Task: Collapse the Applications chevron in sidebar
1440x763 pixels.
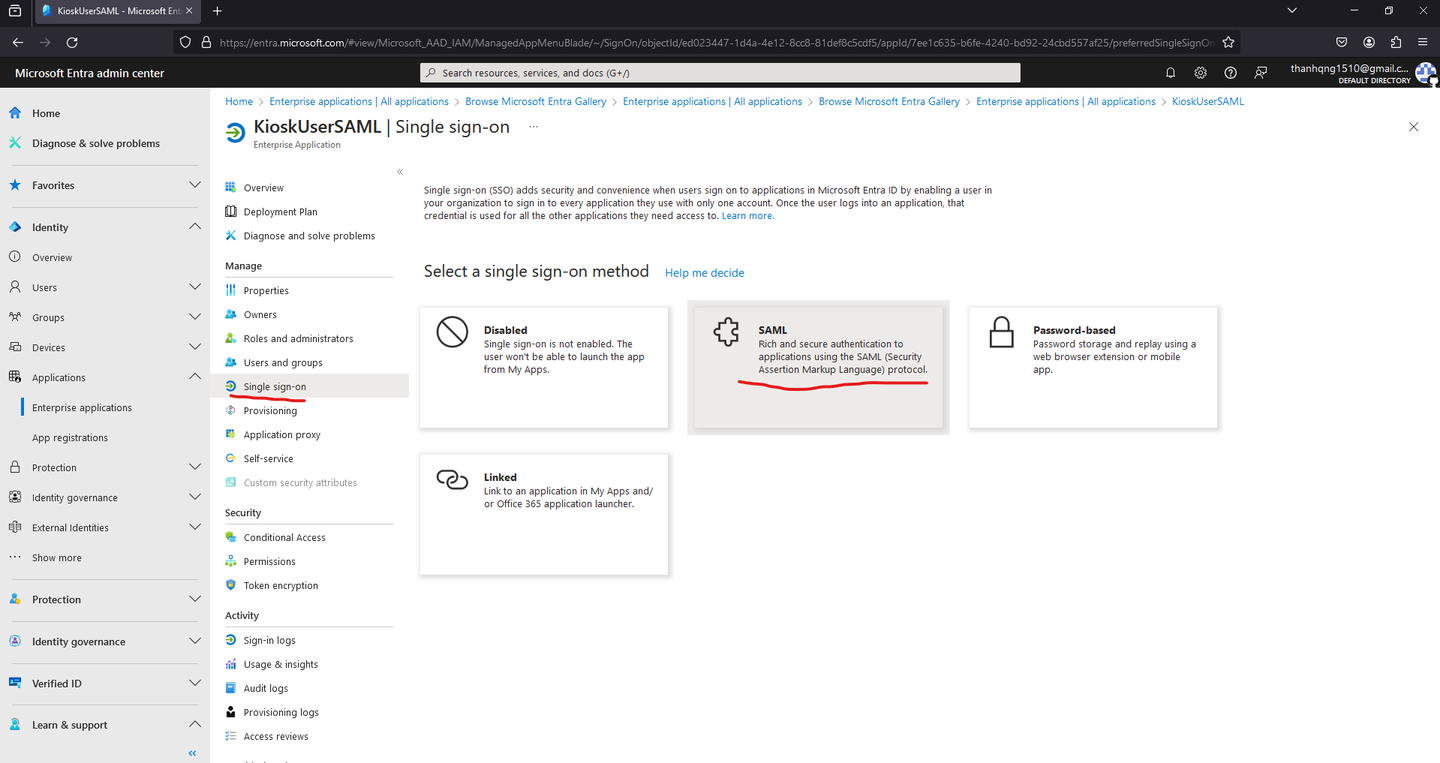Action: click(195, 377)
